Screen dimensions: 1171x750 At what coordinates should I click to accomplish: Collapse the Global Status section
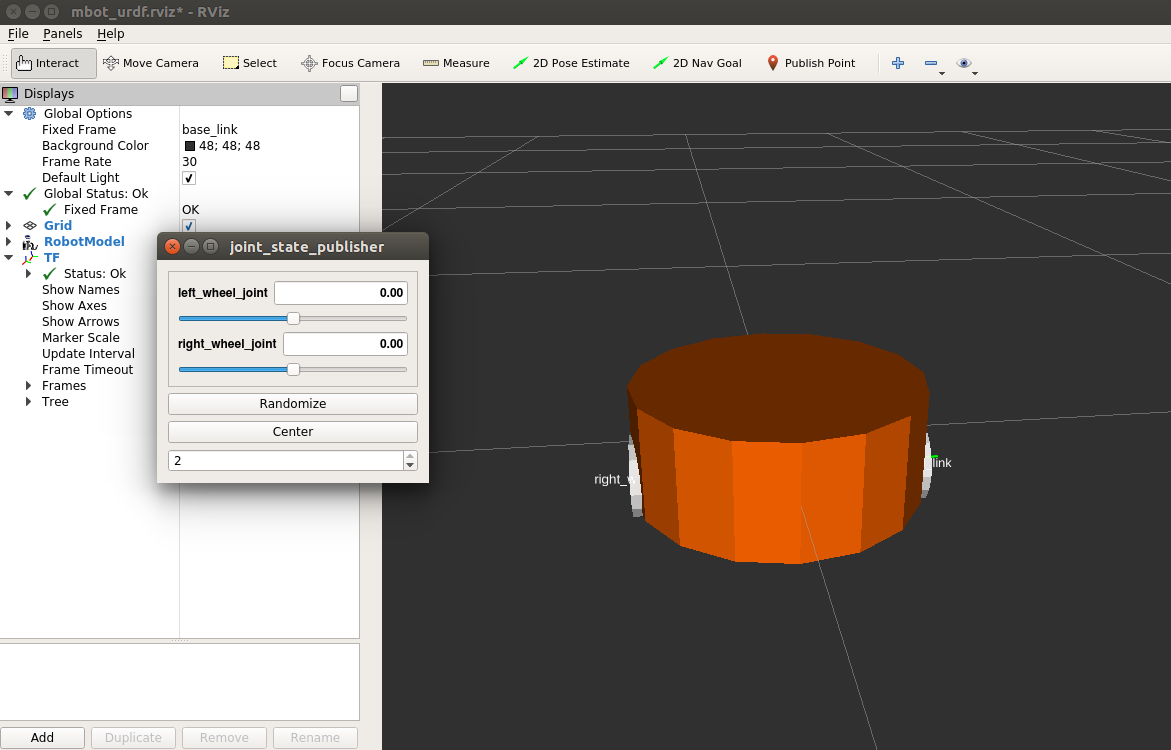tap(9, 193)
